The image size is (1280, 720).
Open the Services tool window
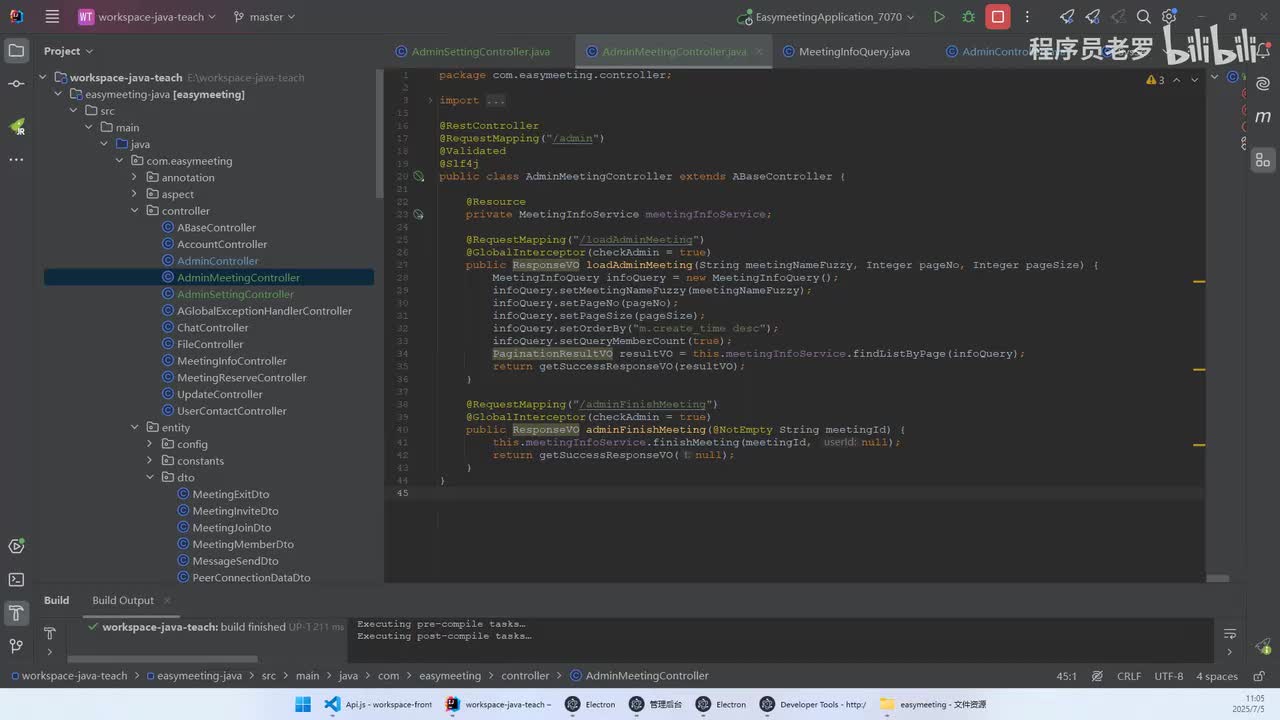16,546
